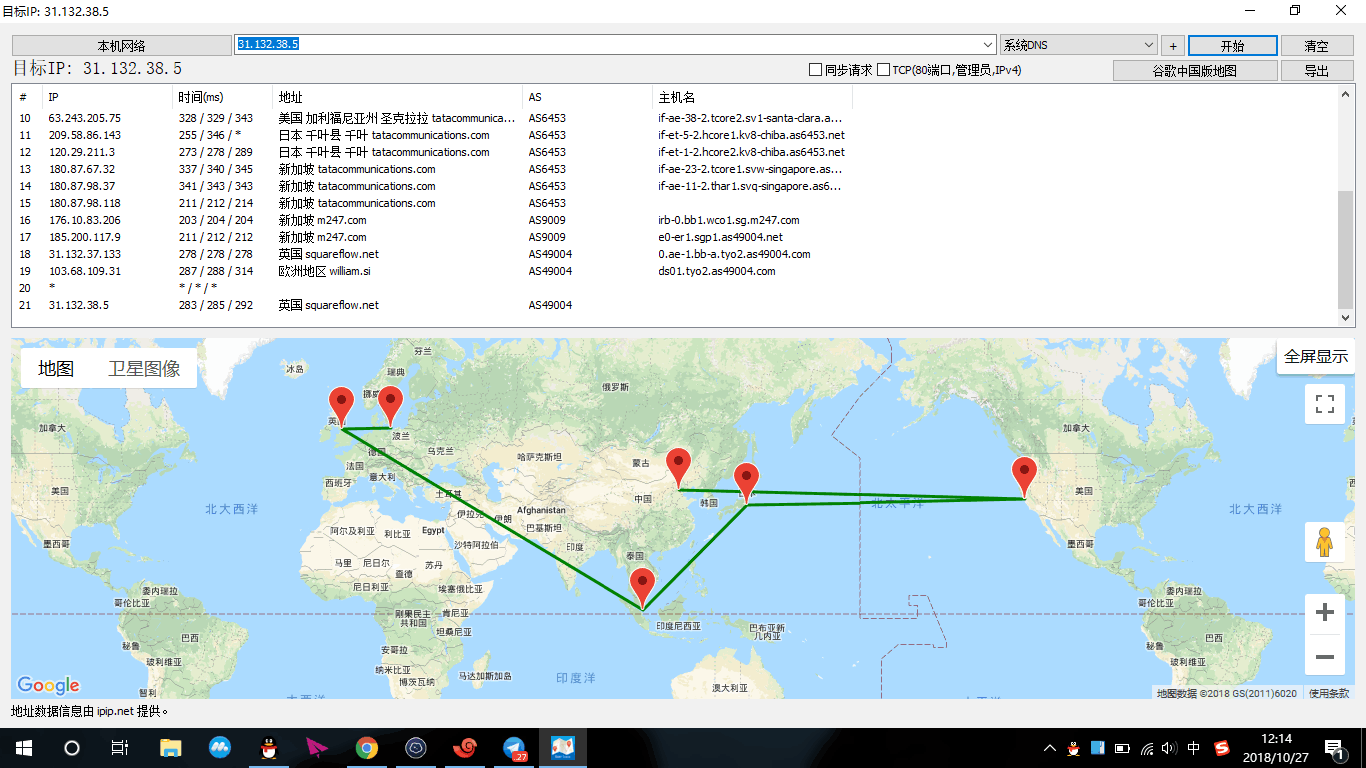Sort by the AS column header
Viewport: 1366px width, 768px height.
click(x=588, y=97)
